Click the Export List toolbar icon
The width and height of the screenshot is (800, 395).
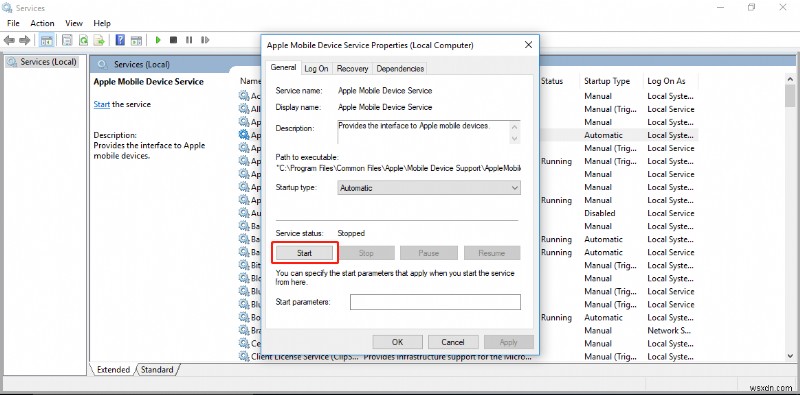[x=99, y=40]
